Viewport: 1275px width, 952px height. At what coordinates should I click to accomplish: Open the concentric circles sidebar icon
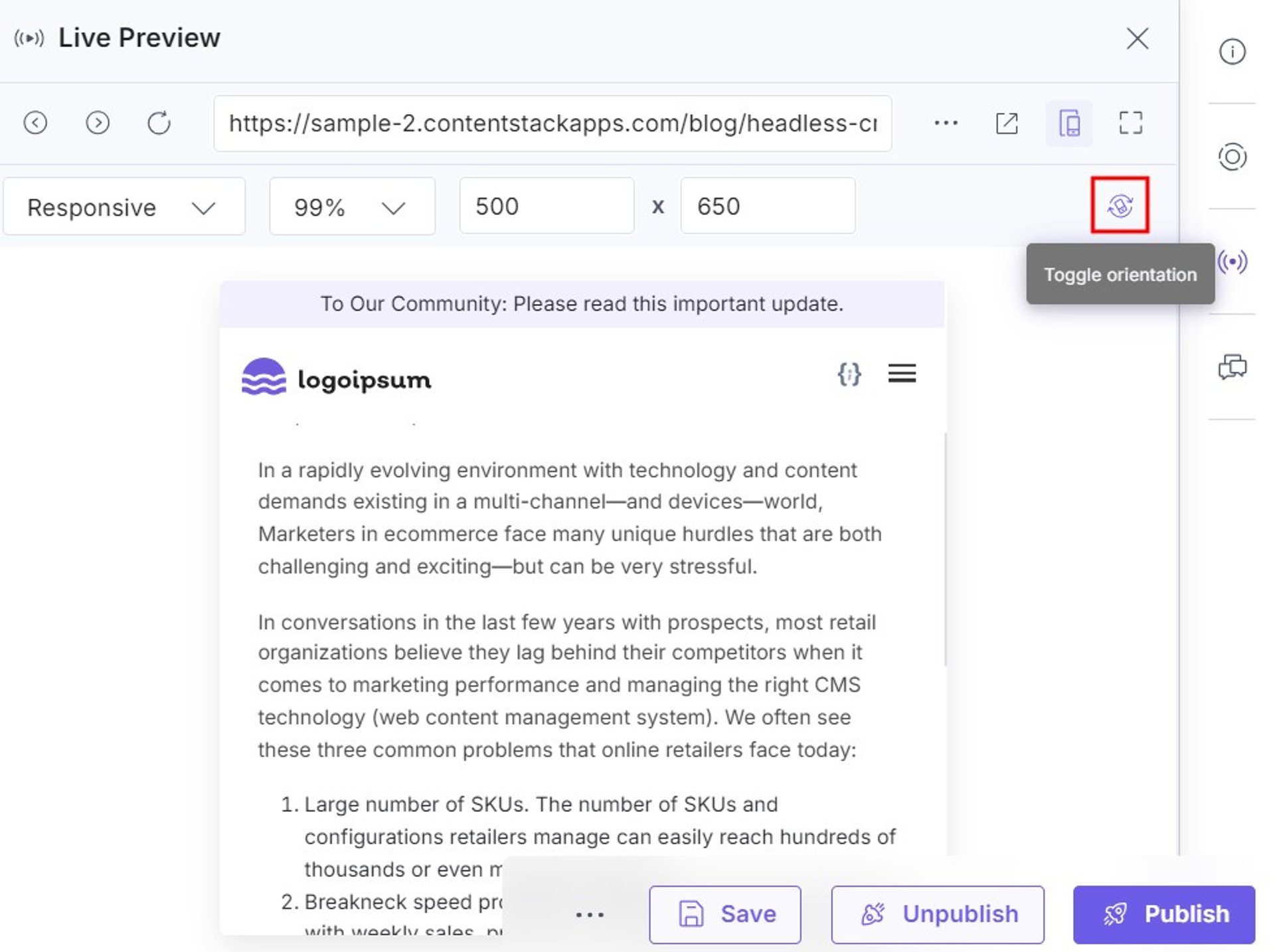pos(1232,157)
